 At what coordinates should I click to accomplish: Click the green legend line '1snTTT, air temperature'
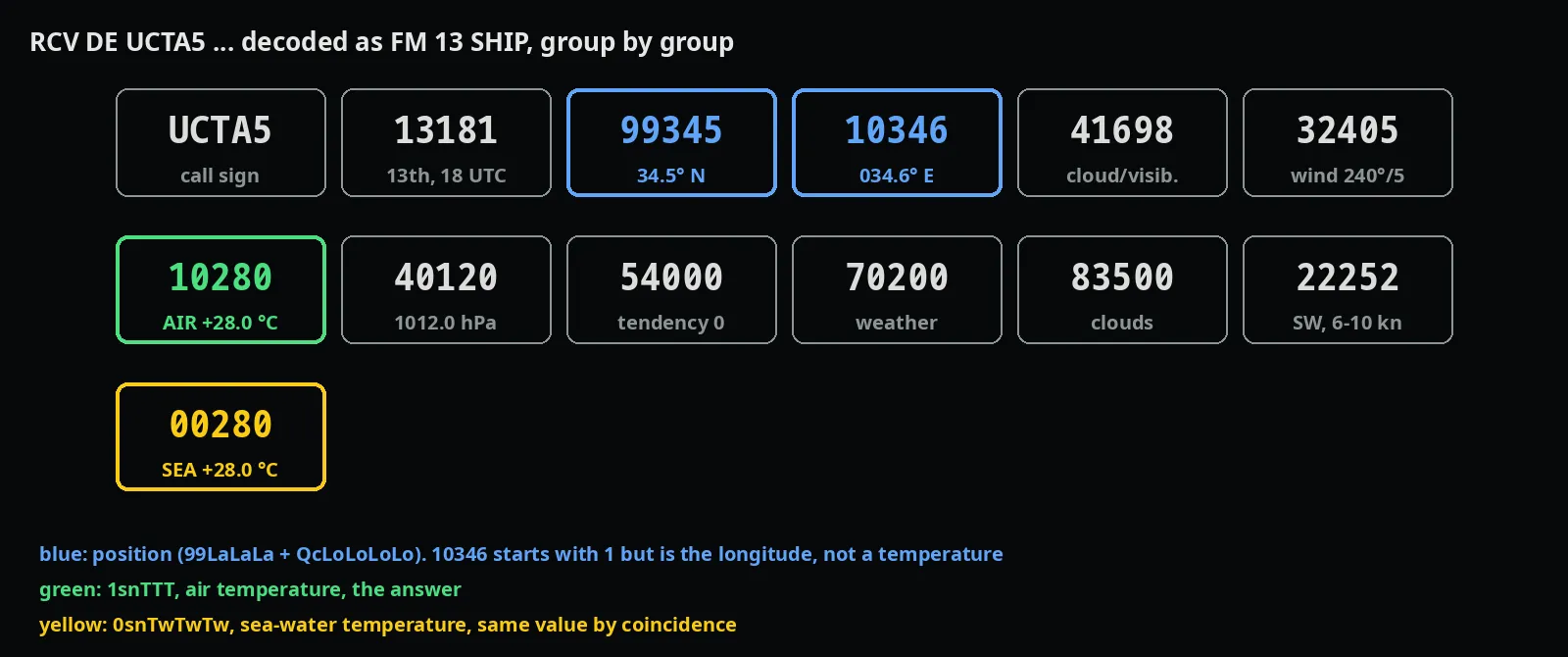tap(250, 589)
